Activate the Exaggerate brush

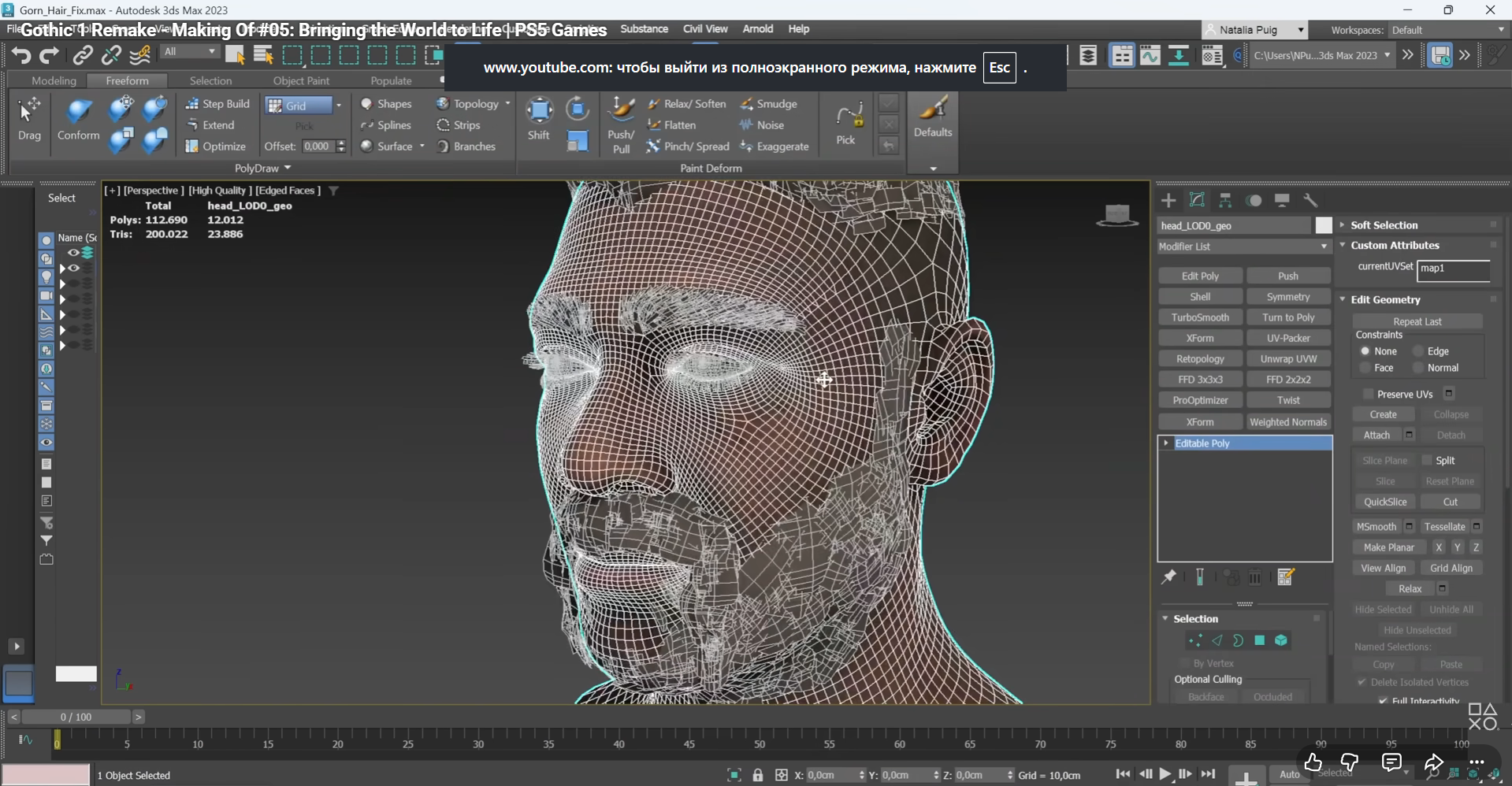775,146
